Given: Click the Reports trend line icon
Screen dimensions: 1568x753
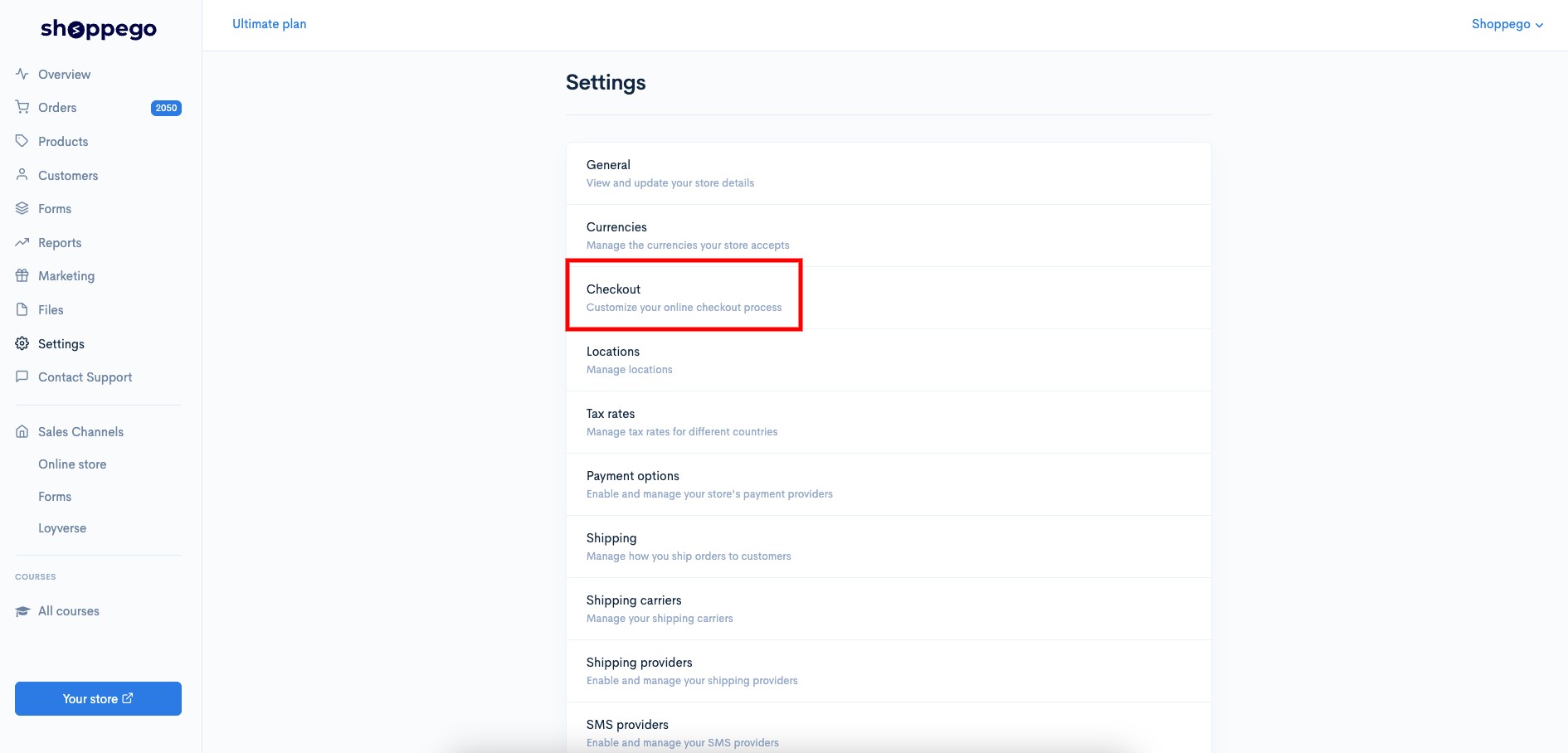Looking at the screenshot, I should pos(22,242).
